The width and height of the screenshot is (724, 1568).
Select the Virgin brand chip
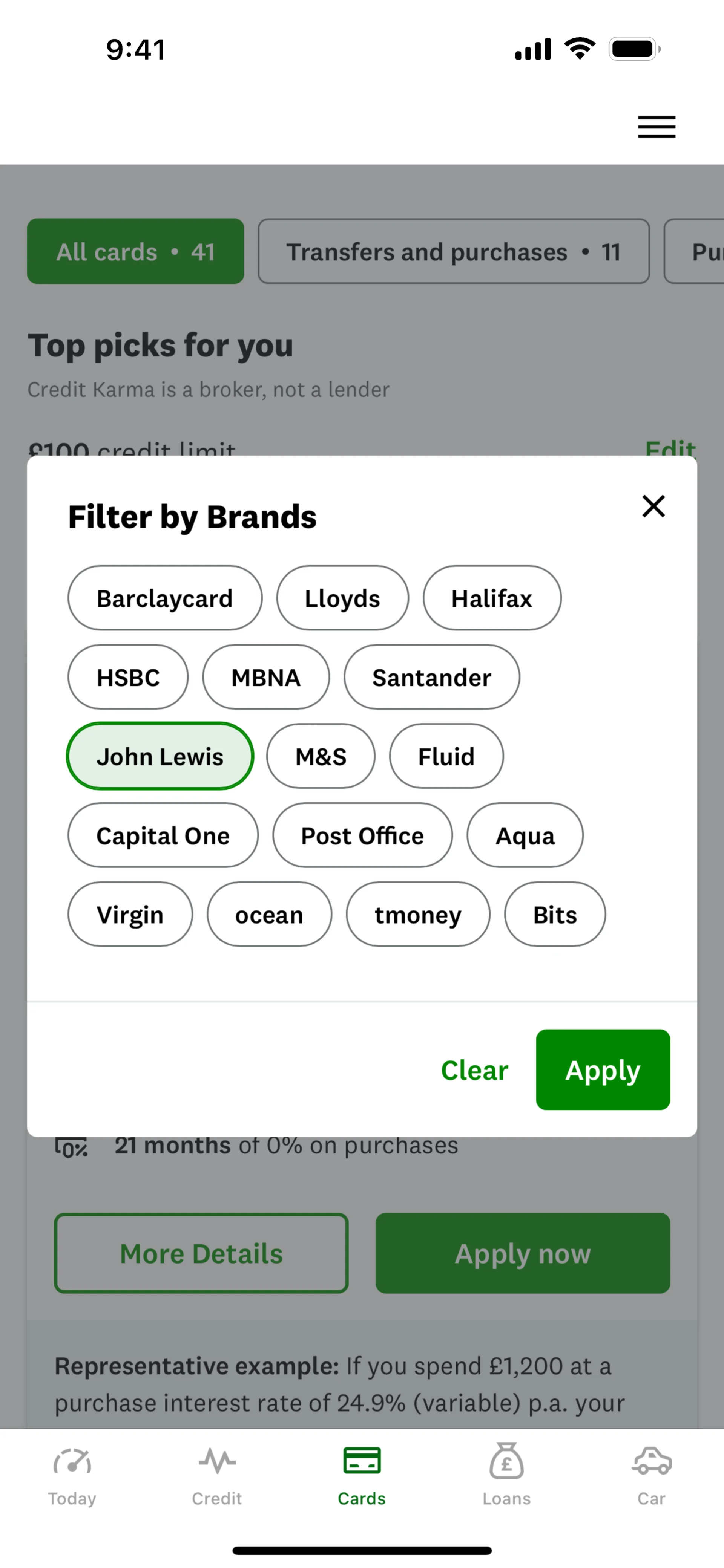pyautogui.click(x=130, y=914)
